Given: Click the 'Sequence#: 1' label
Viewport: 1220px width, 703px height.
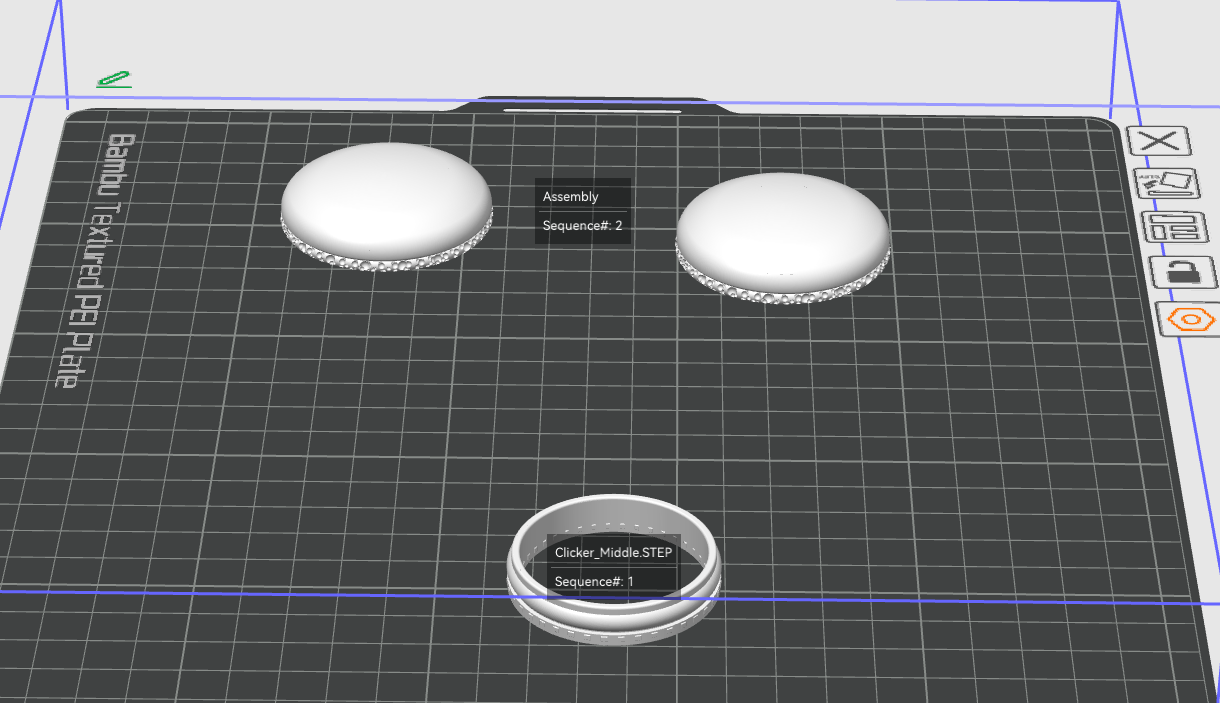Looking at the screenshot, I should click(x=594, y=581).
